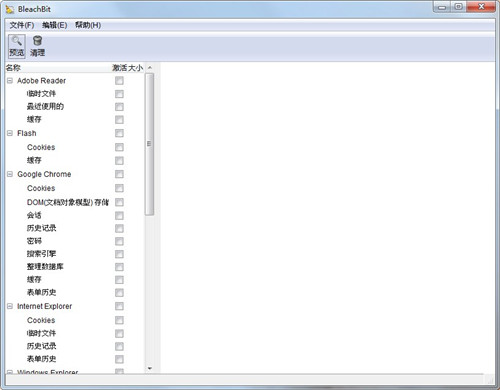
Task: Check 临时文件 under Internet Explorer
Action: pyautogui.click(x=119, y=333)
